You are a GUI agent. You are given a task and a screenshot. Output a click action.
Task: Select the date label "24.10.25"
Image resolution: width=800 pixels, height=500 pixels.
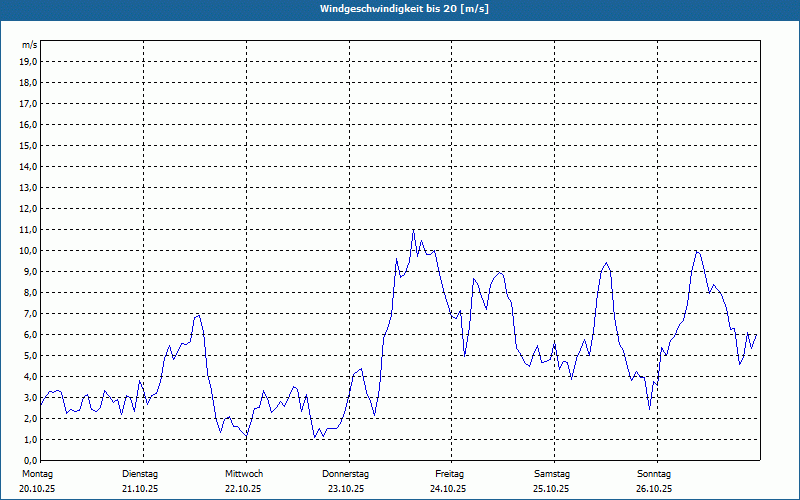[449, 489]
